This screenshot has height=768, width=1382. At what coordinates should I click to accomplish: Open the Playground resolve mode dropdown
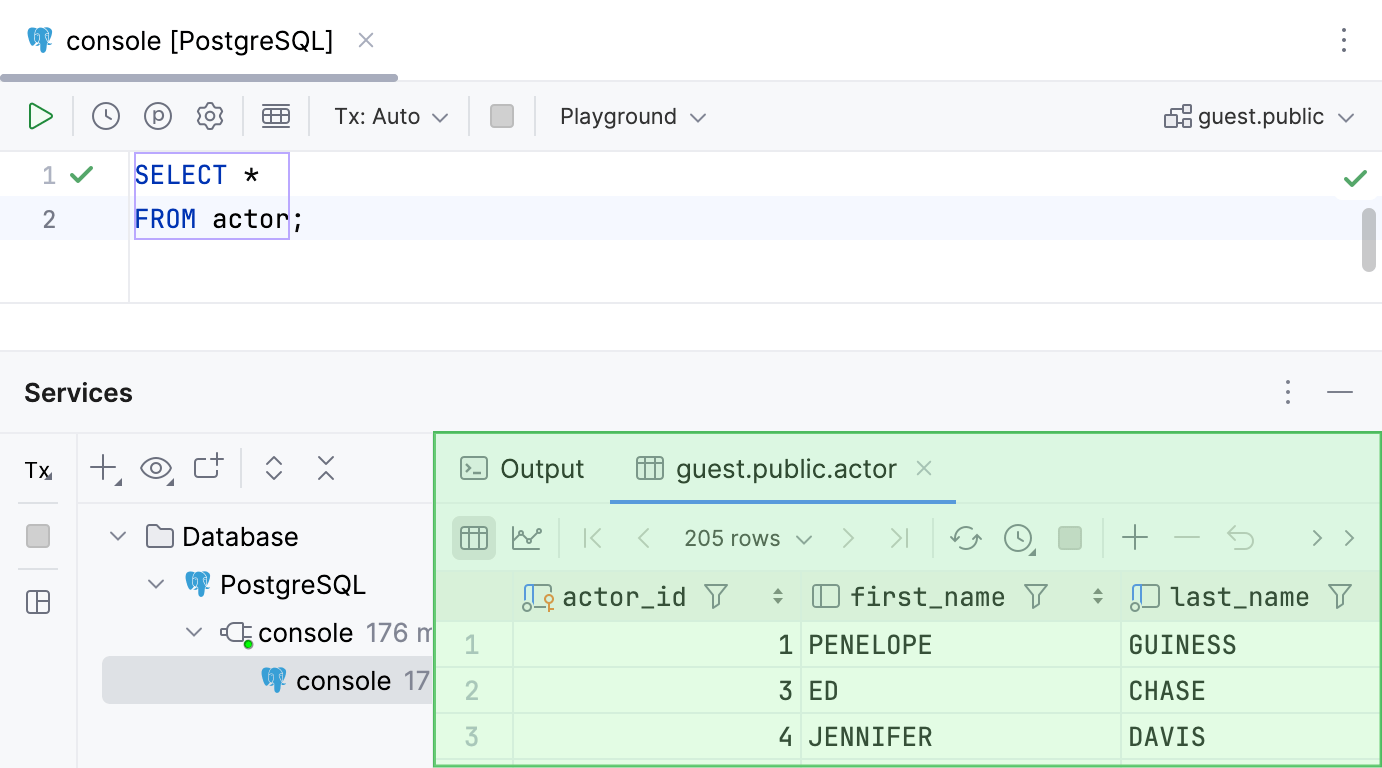pos(632,117)
